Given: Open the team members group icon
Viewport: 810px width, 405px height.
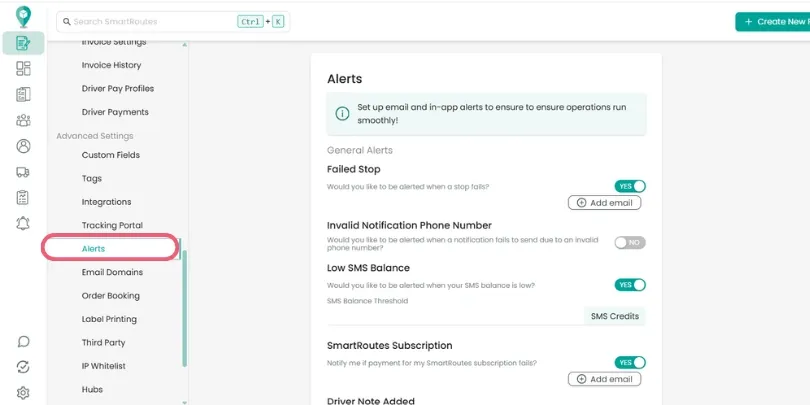Looking at the screenshot, I should (23, 120).
